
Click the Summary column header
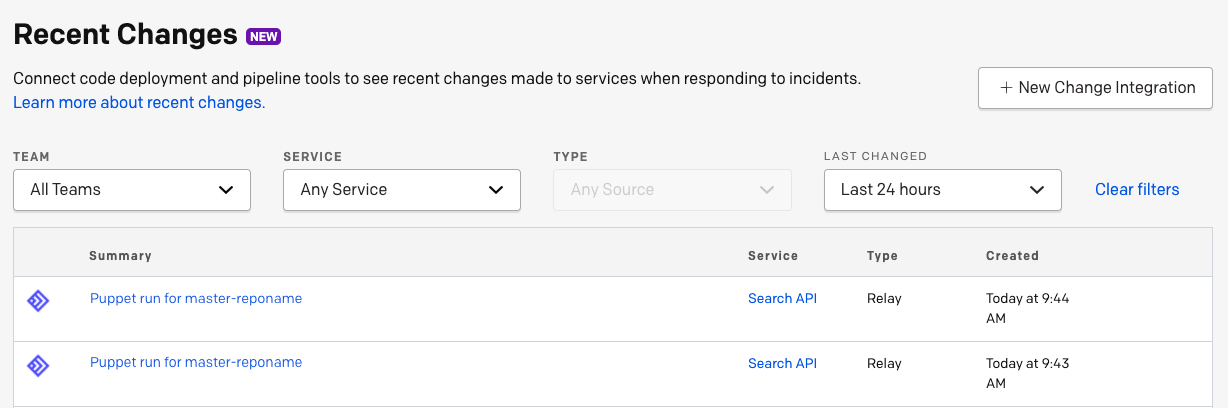click(120, 256)
